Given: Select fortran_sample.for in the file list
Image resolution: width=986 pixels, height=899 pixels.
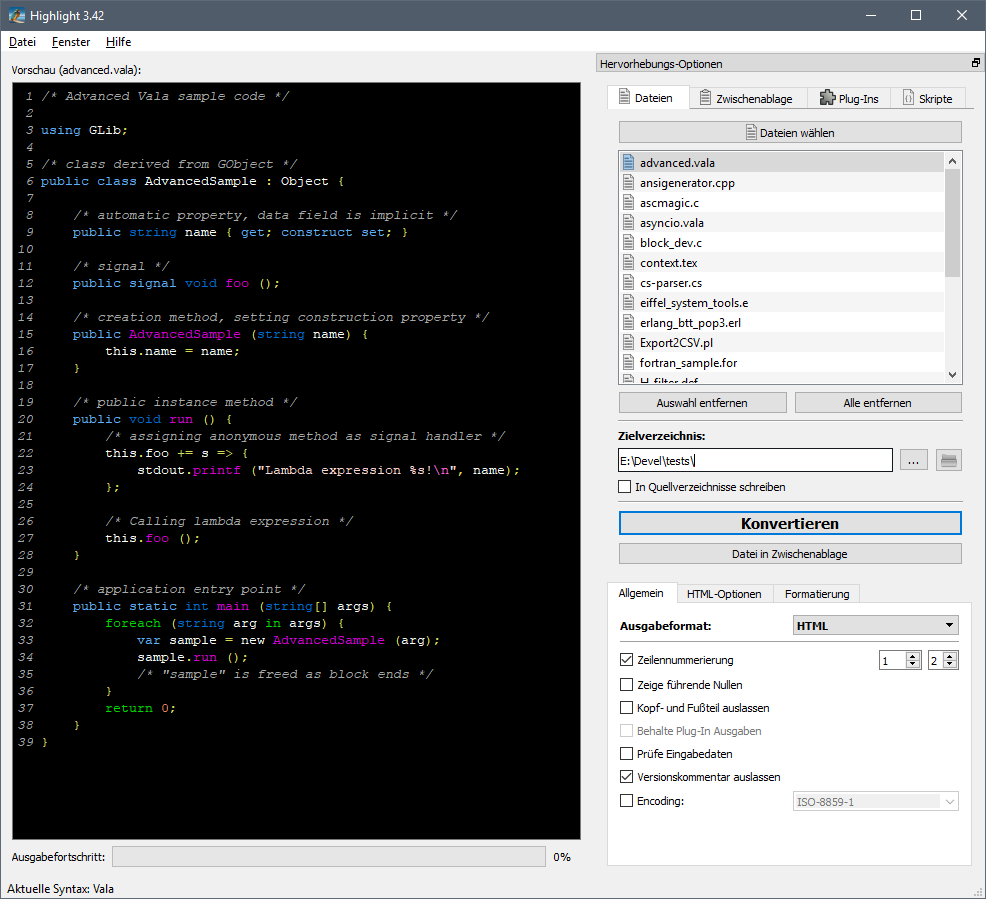Looking at the screenshot, I should pyautogui.click(x=782, y=363).
